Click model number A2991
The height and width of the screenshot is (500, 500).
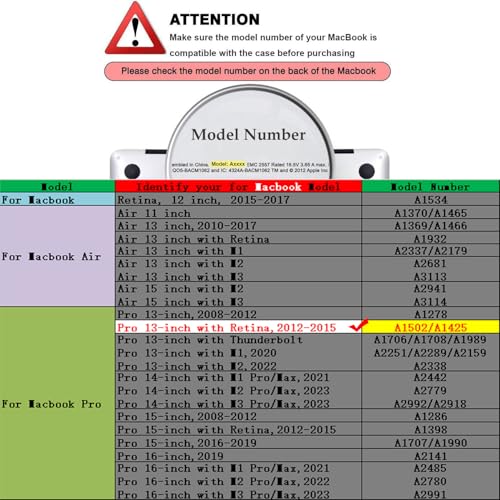click(430, 494)
